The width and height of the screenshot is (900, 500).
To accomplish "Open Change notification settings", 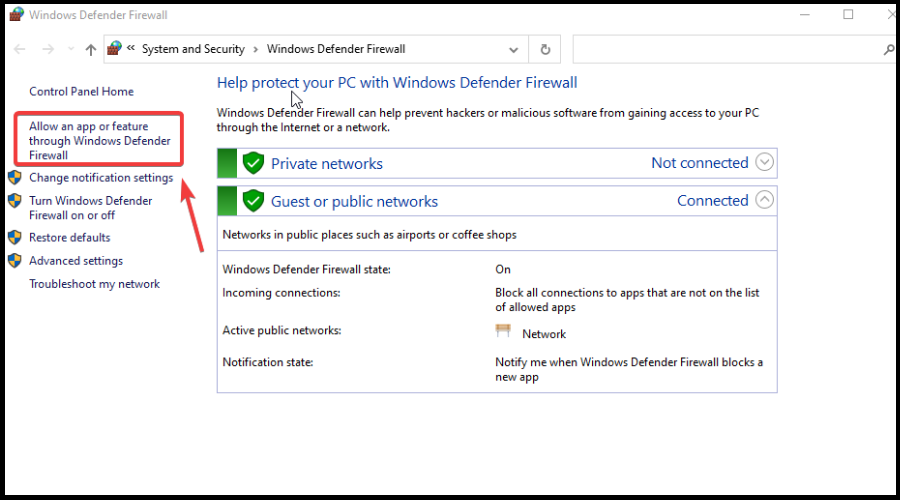I will pyautogui.click(x=101, y=178).
